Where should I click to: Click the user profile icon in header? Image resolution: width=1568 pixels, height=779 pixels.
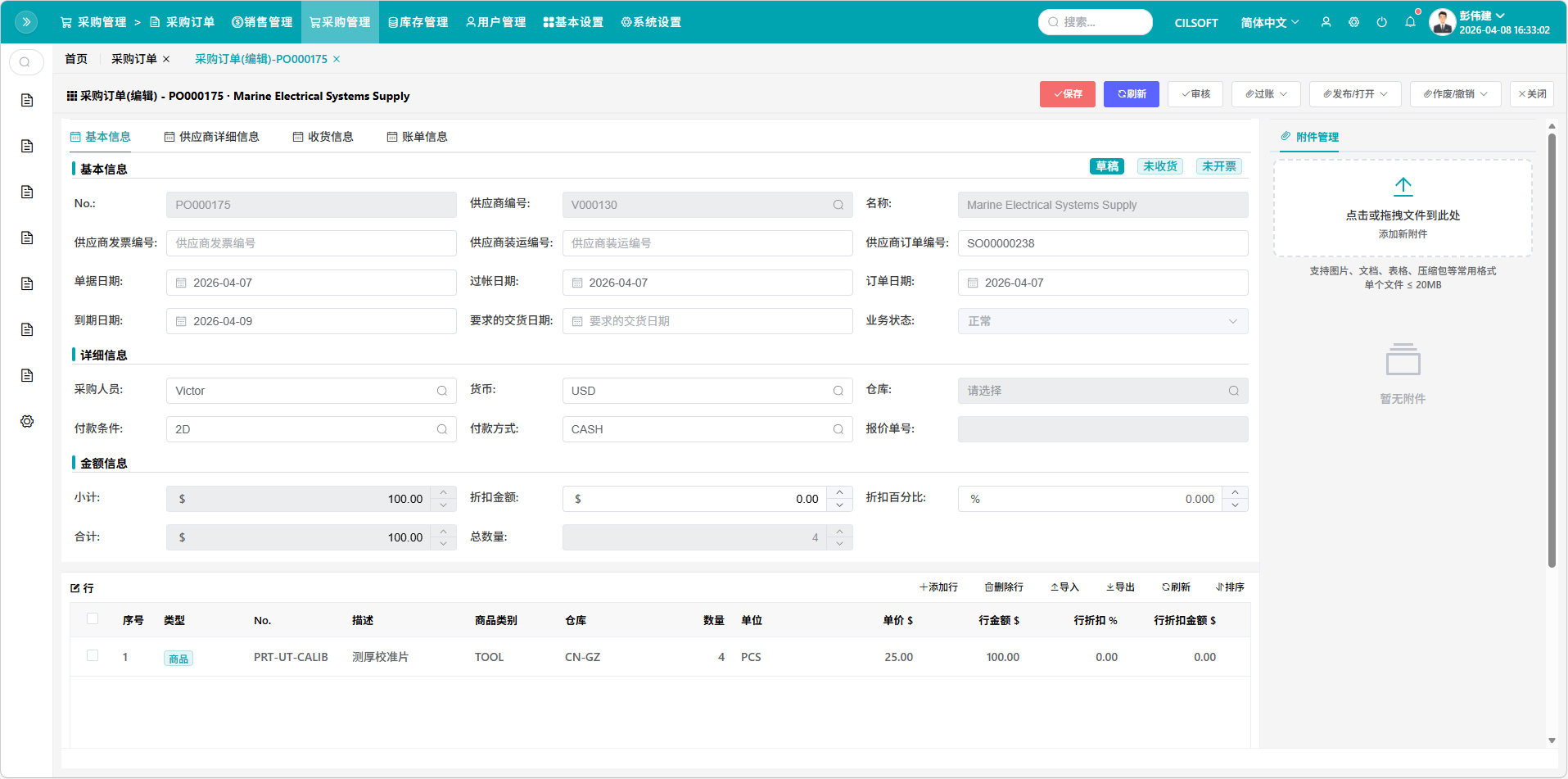click(1326, 22)
